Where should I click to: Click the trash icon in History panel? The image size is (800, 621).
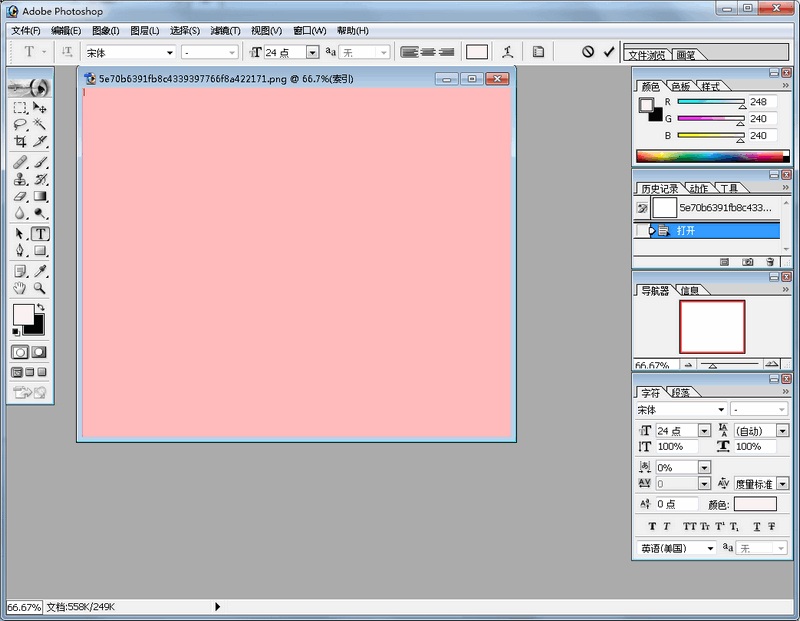point(770,262)
